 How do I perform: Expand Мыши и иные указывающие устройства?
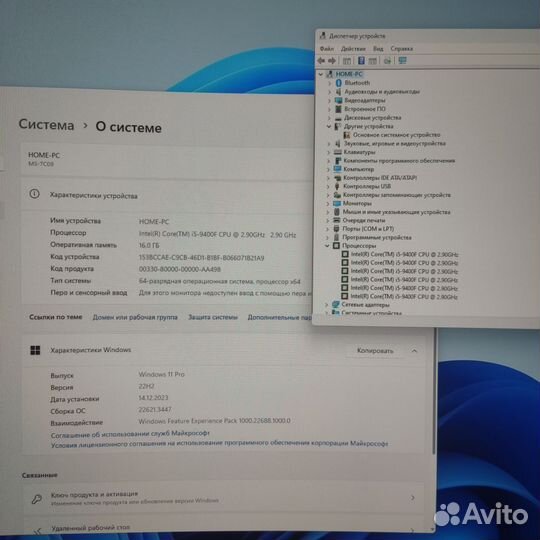pyautogui.click(x=328, y=212)
